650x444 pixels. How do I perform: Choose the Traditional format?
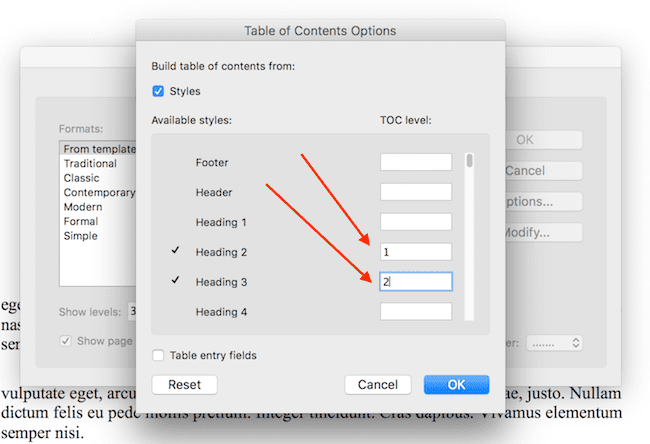pyautogui.click(x=91, y=163)
